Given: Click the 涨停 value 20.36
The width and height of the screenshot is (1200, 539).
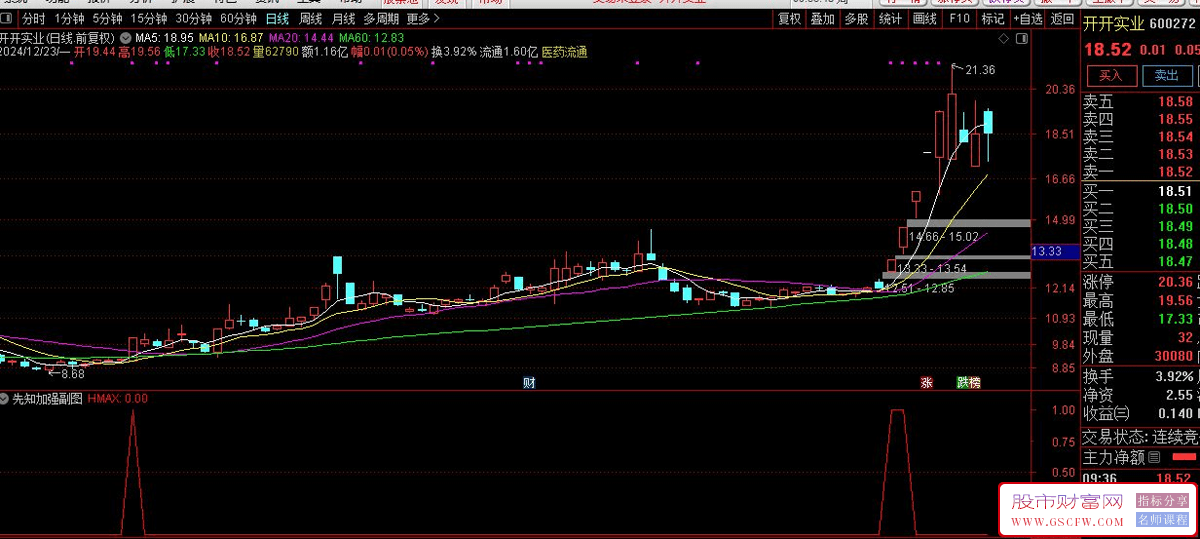Looking at the screenshot, I should point(1175,282).
